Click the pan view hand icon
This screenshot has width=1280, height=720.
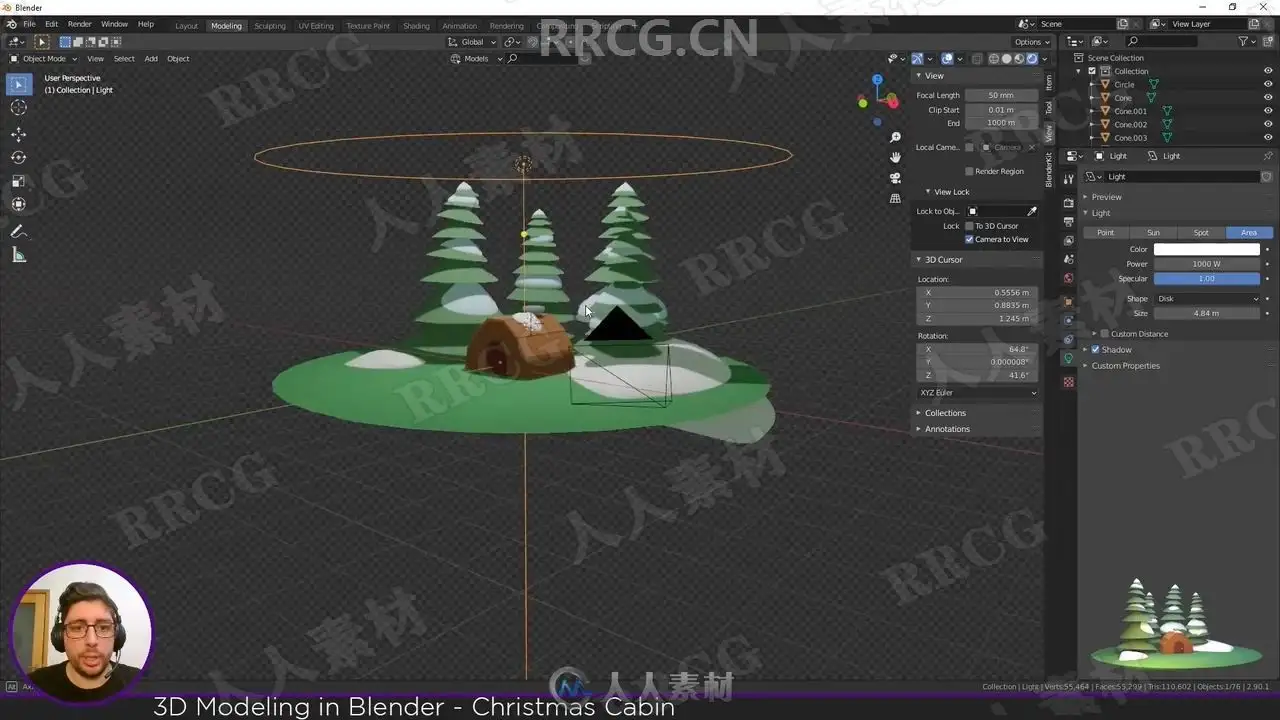895,157
